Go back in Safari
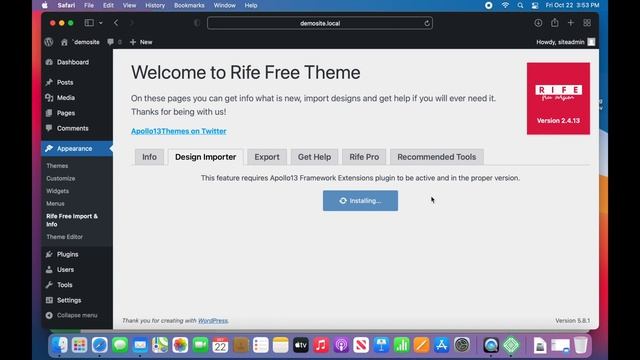The image size is (640, 360). click(x=116, y=23)
